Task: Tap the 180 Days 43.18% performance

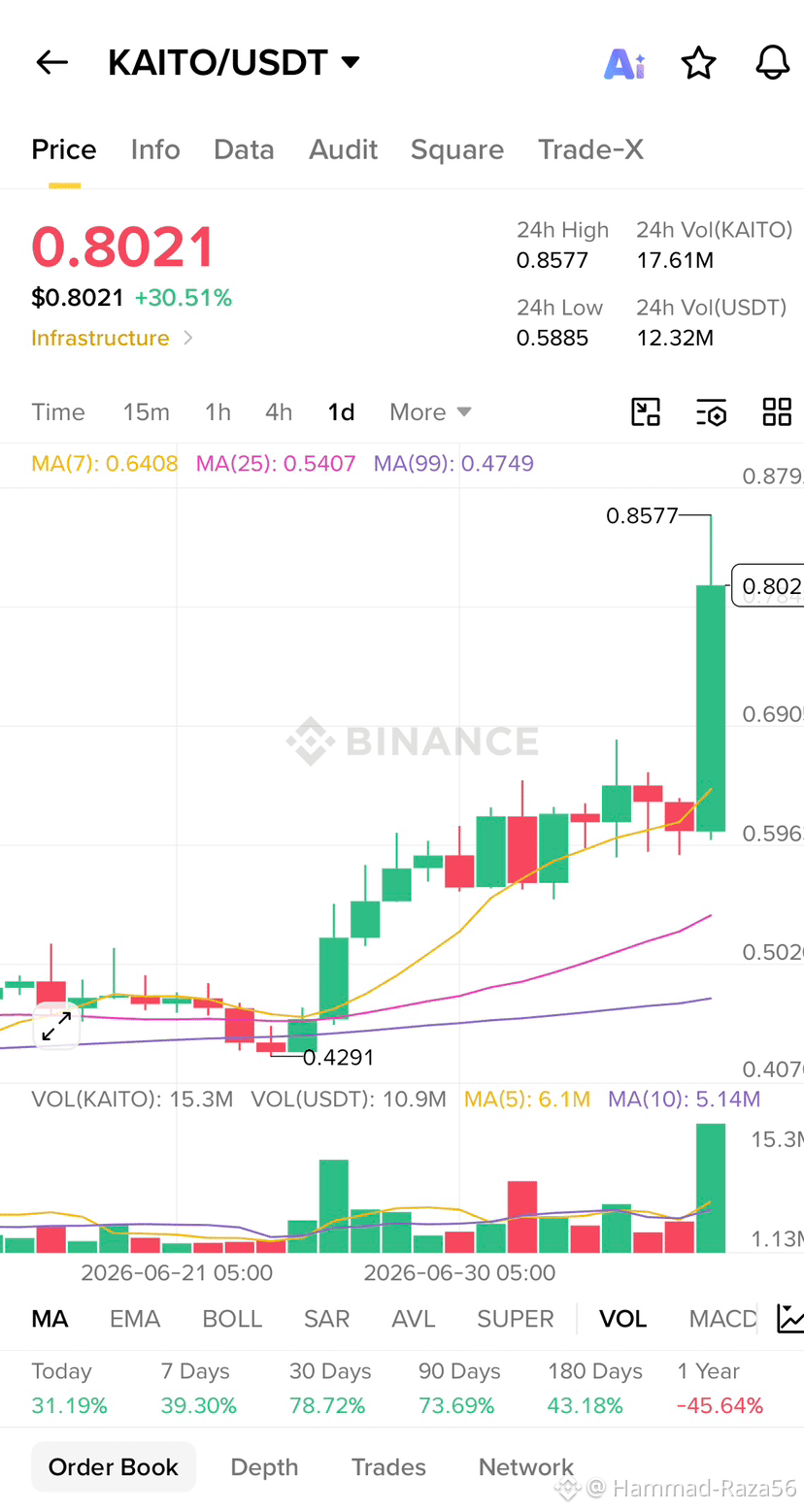Action: pos(595,1389)
